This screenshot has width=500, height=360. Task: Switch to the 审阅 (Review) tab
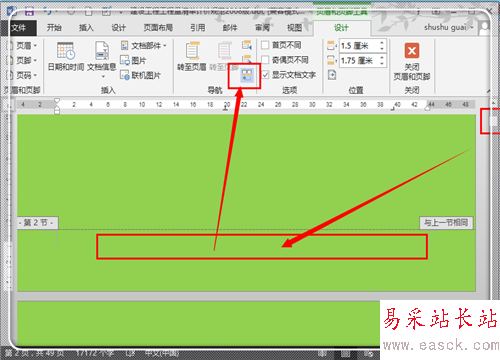coord(262,28)
